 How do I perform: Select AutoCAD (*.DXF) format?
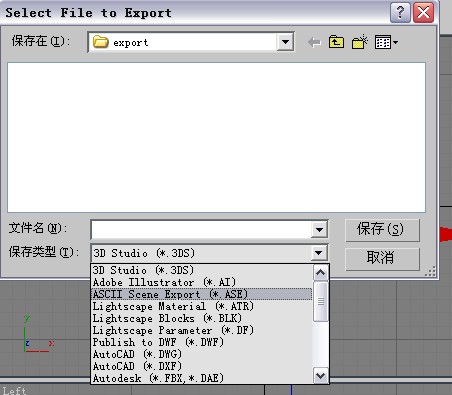coord(202,366)
